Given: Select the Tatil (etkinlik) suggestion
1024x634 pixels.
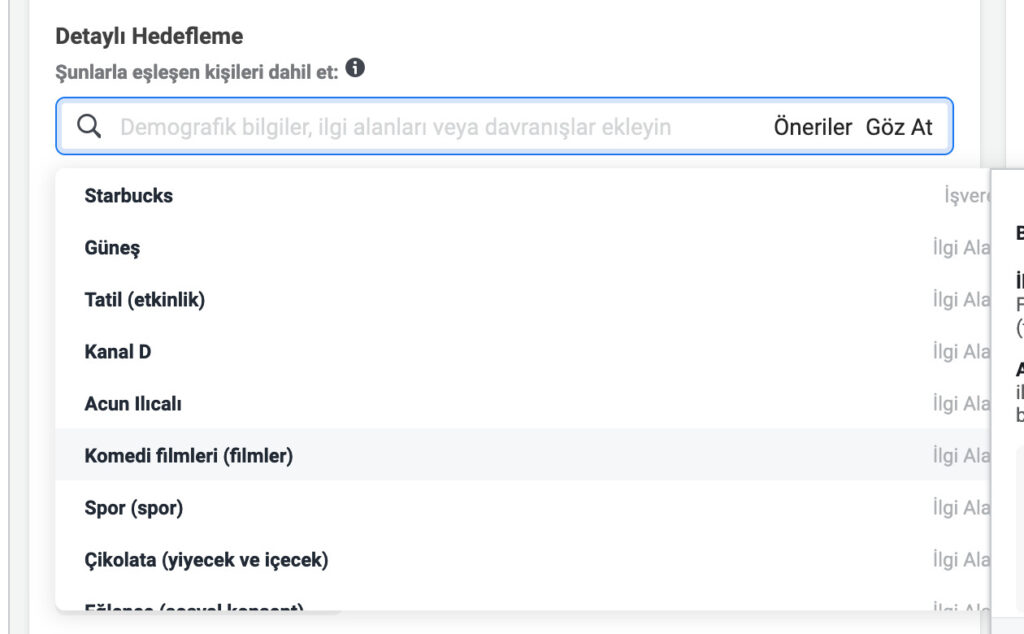Looking at the screenshot, I should pyautogui.click(x=145, y=300).
